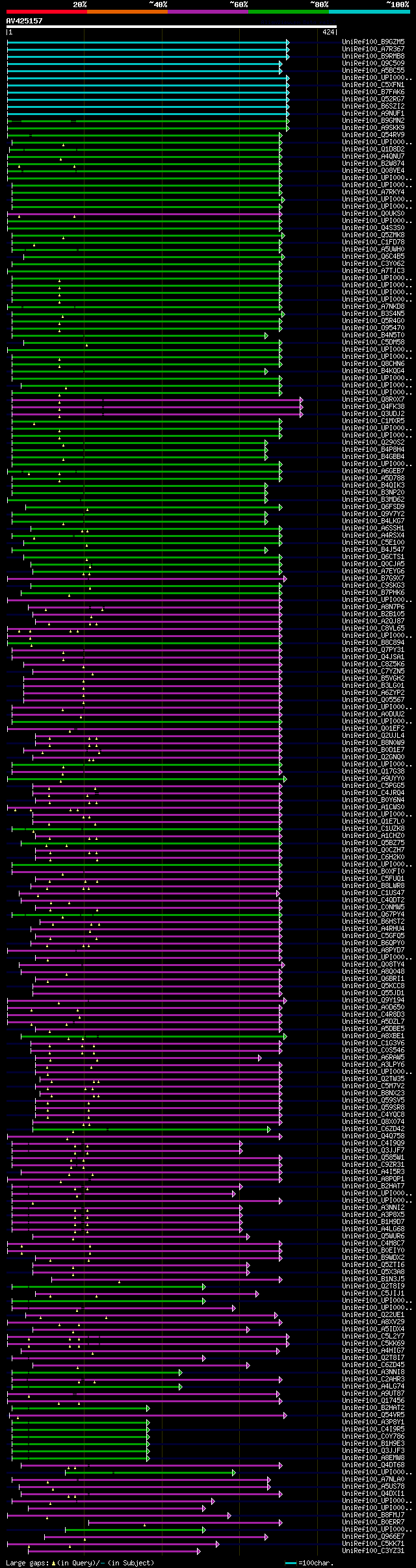Screen dimensions: 416x1568
Task: Click the UniRef100_Q3UDJ2 label
Action: pyautogui.click(x=373, y=414)
